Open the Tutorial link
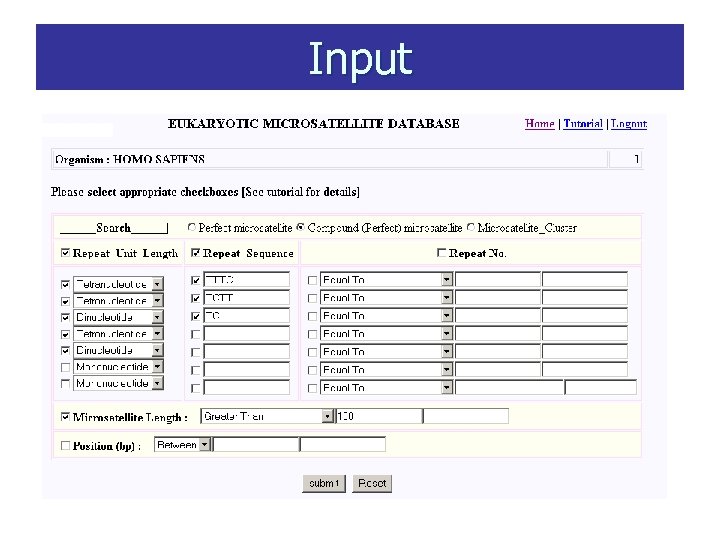Image resolution: width=720 pixels, height=540 pixels. tap(583, 124)
